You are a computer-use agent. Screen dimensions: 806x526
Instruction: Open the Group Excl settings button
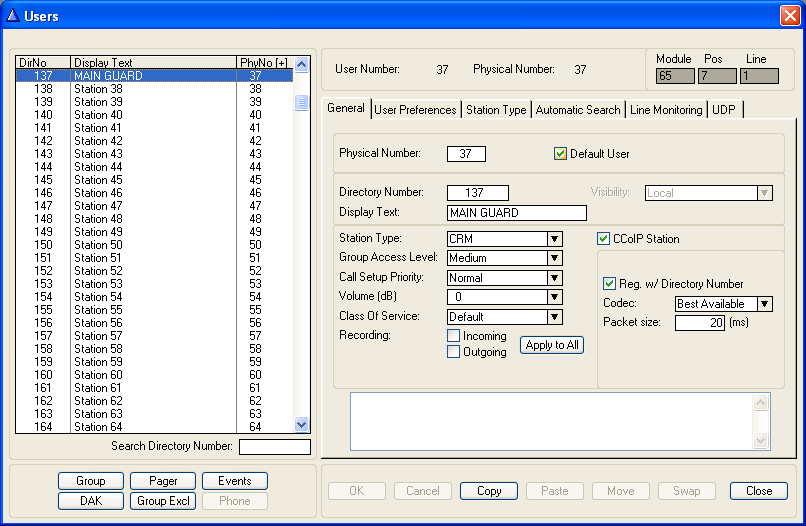click(x=164, y=501)
